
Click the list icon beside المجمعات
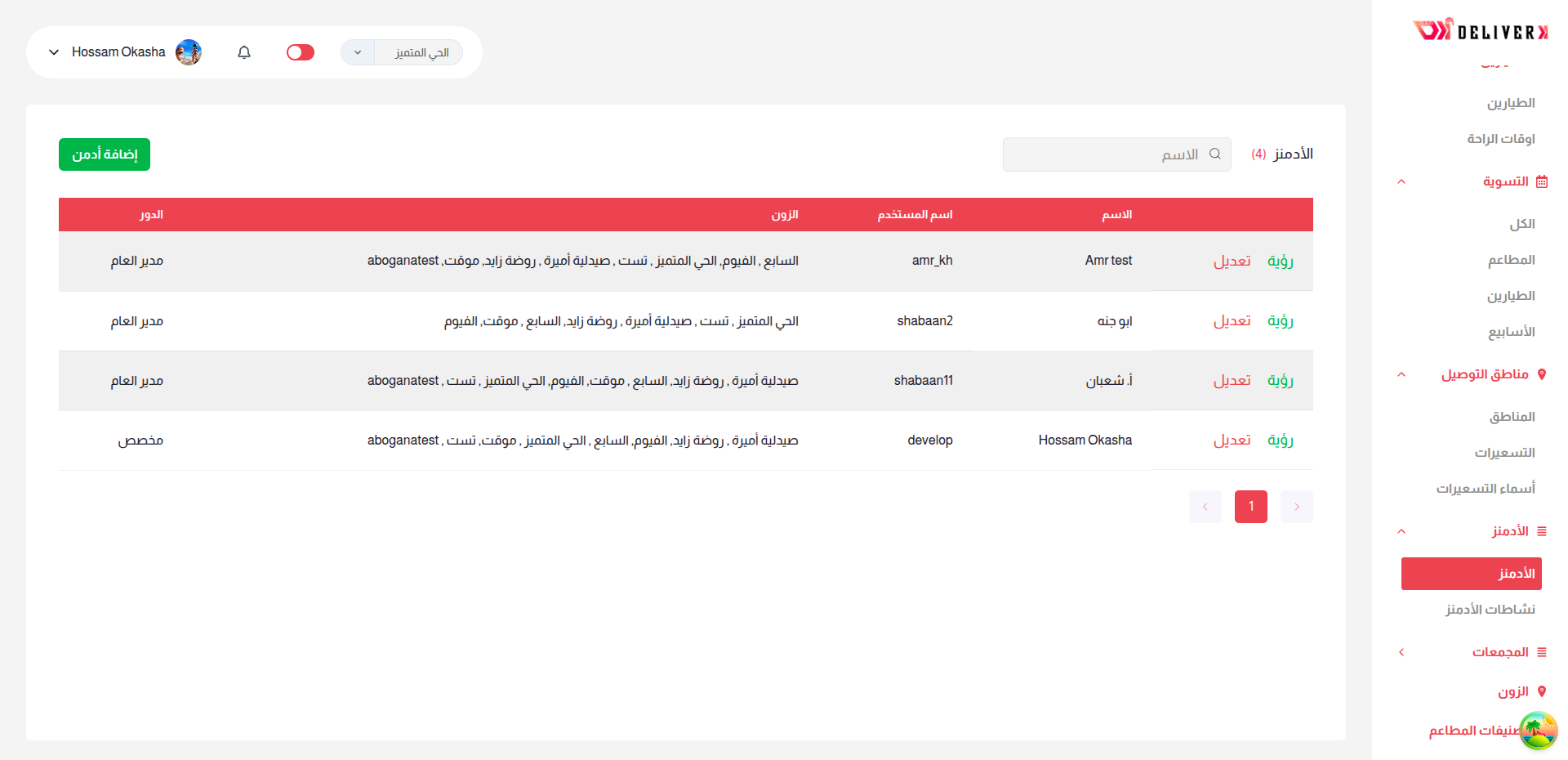[1542, 652]
